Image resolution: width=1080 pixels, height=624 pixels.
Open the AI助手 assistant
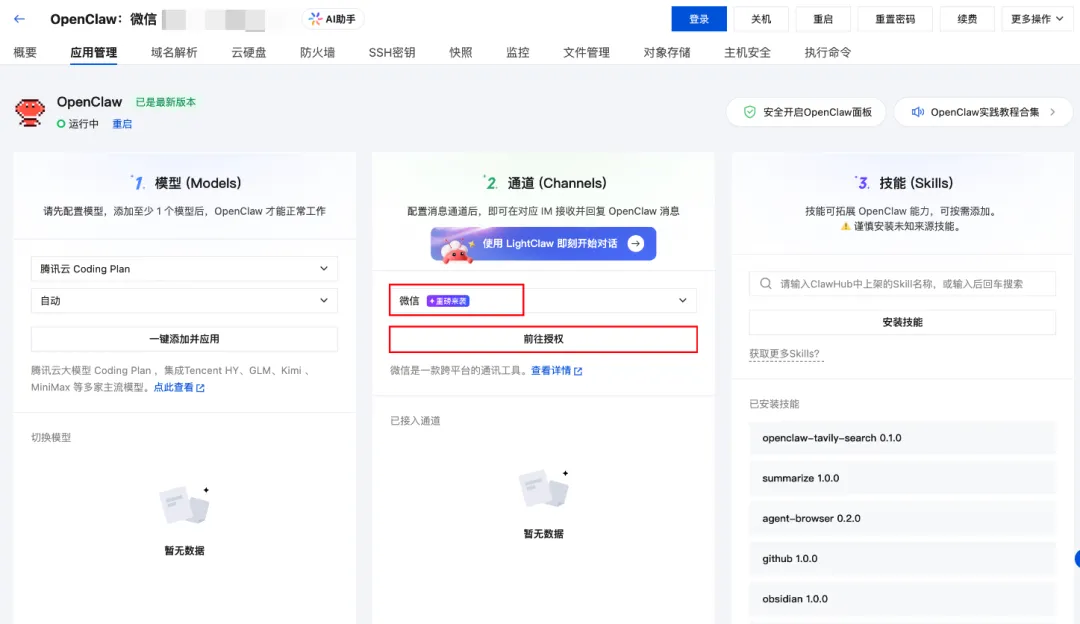click(x=333, y=19)
